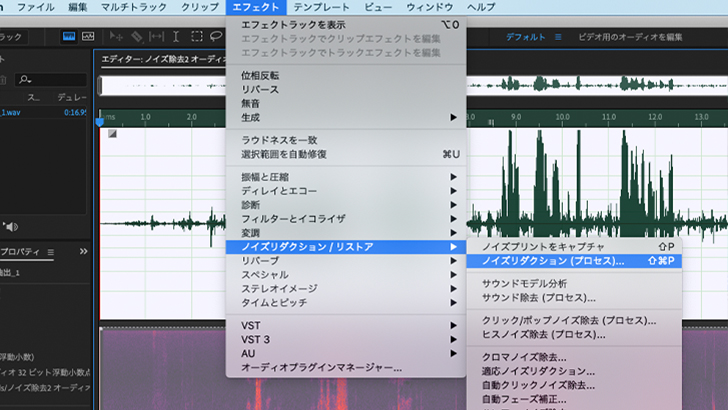Image resolution: width=728 pixels, height=410 pixels.
Task: Open the 編集 menu
Action: pyautogui.click(x=78, y=7)
